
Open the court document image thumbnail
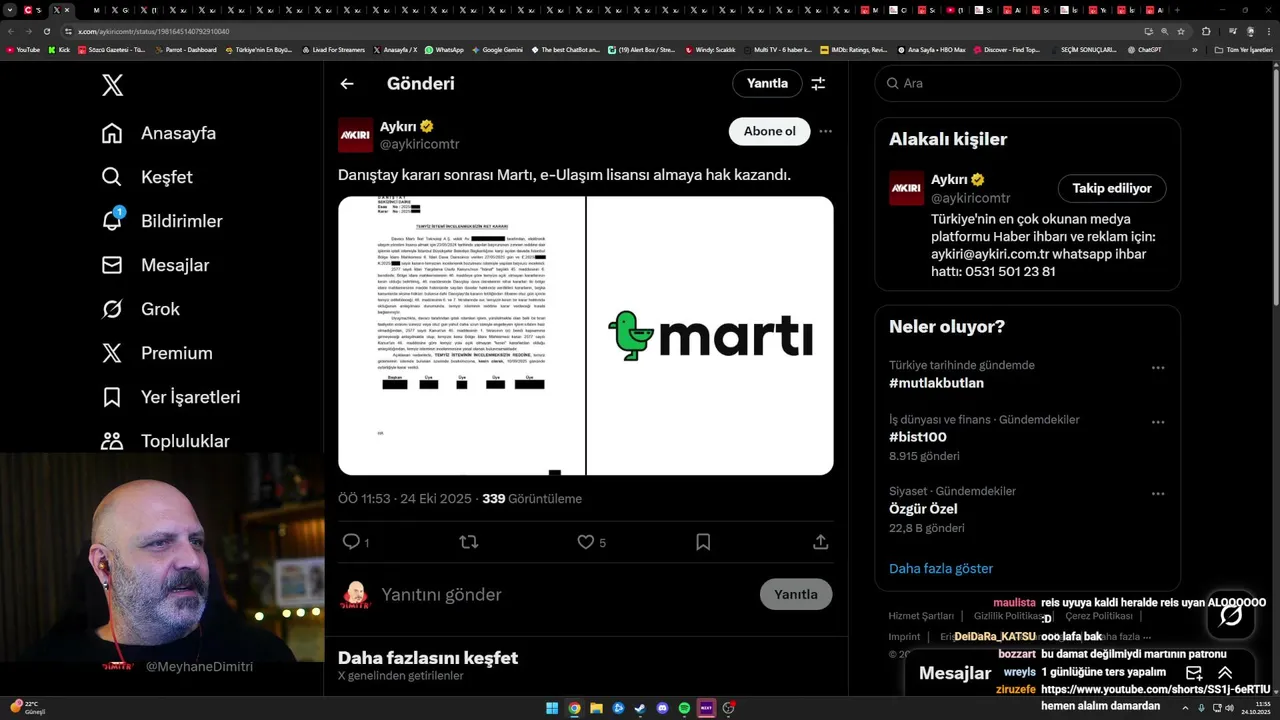[461, 336]
